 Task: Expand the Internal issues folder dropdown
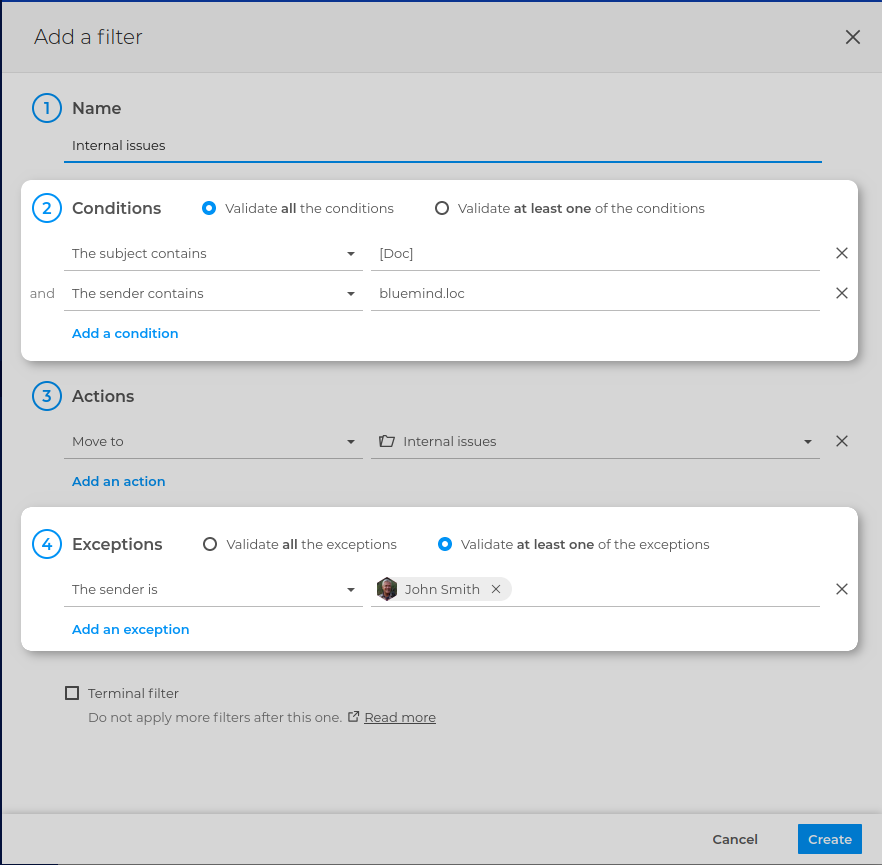point(807,442)
